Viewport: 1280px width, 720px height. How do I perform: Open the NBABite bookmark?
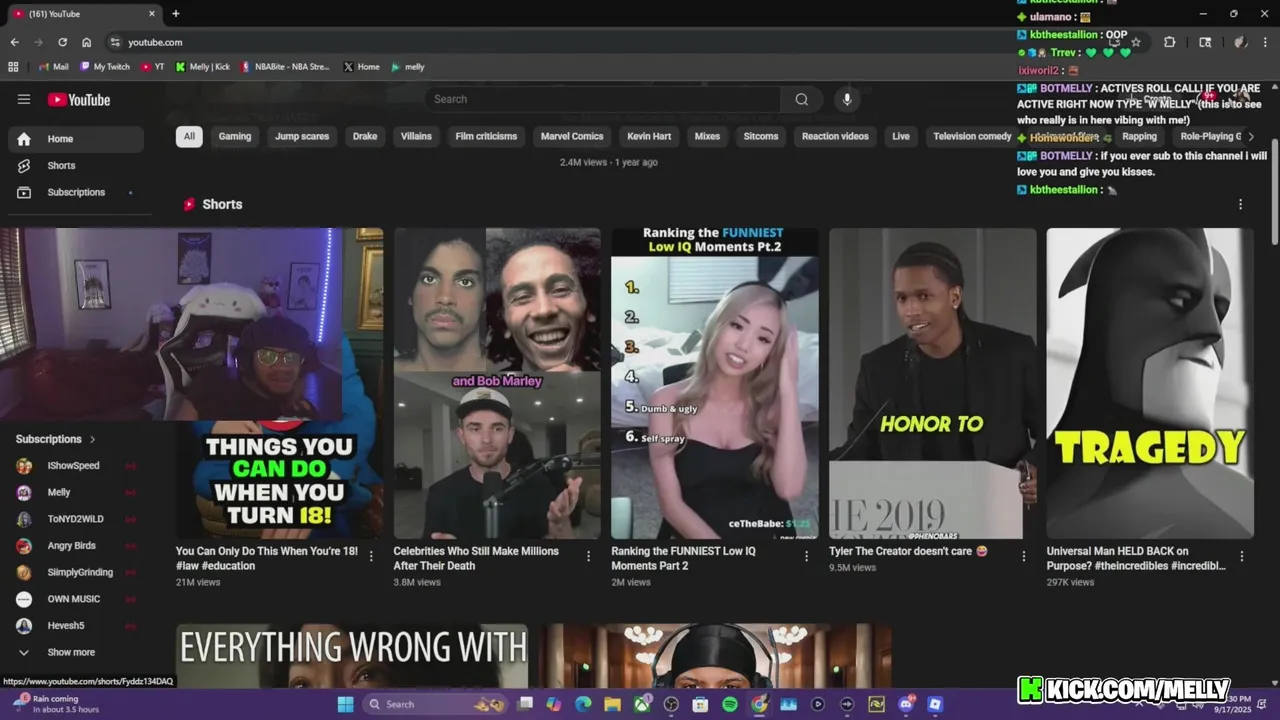tap(284, 67)
